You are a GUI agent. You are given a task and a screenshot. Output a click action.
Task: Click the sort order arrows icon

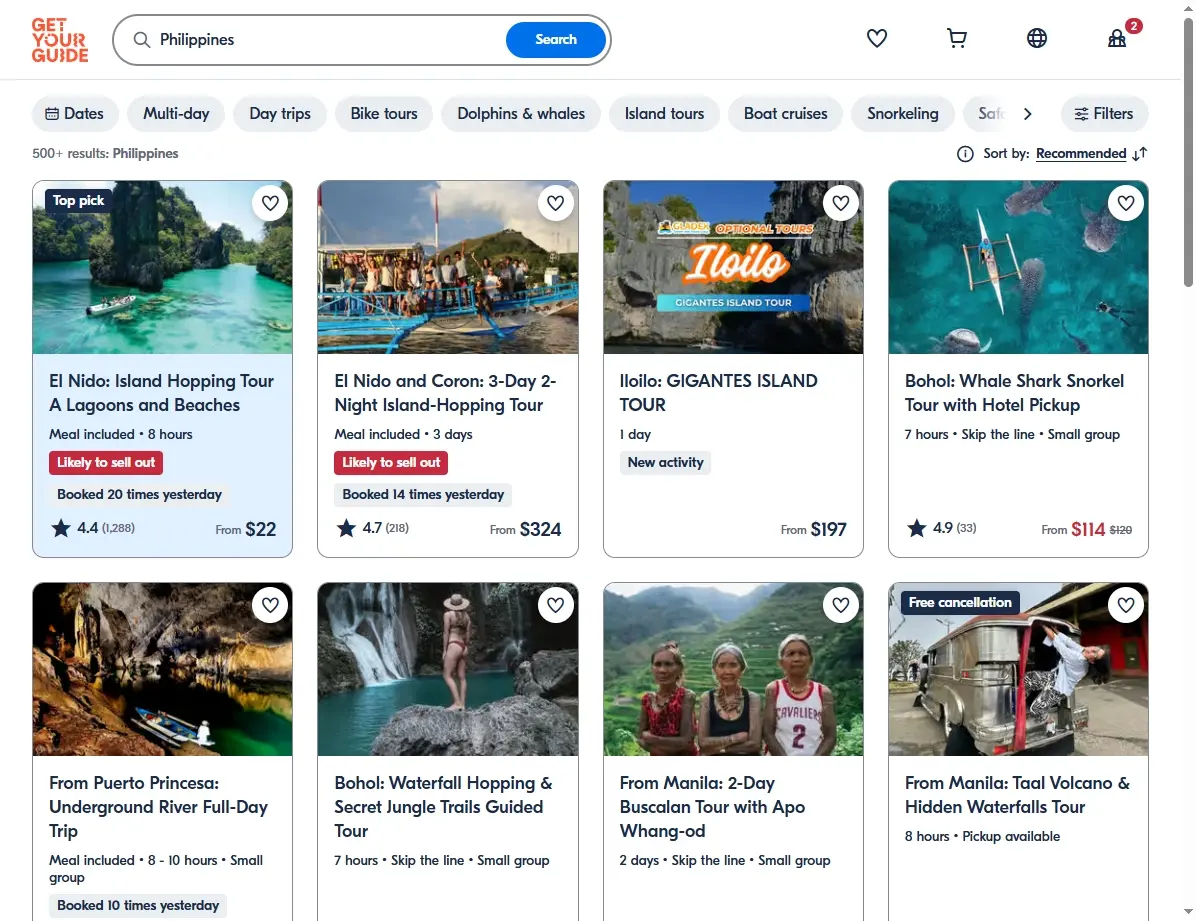point(1140,154)
